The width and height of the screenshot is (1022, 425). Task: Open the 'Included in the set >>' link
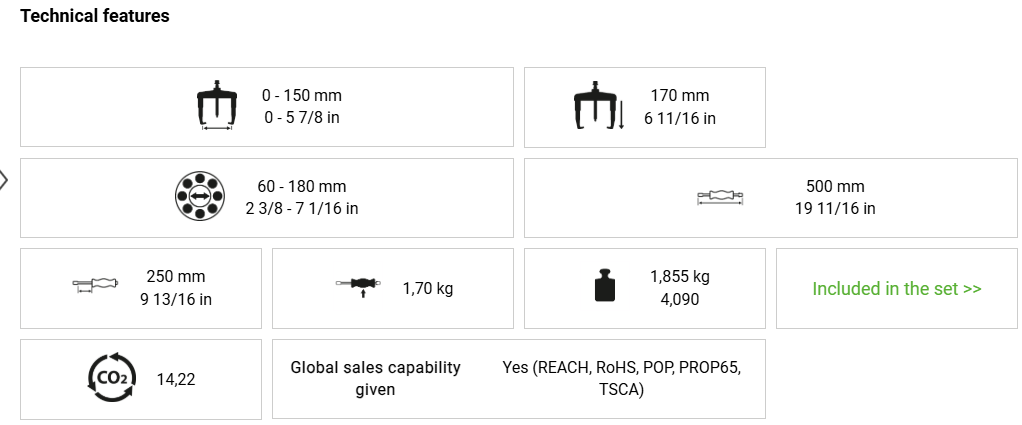pyautogui.click(x=897, y=288)
